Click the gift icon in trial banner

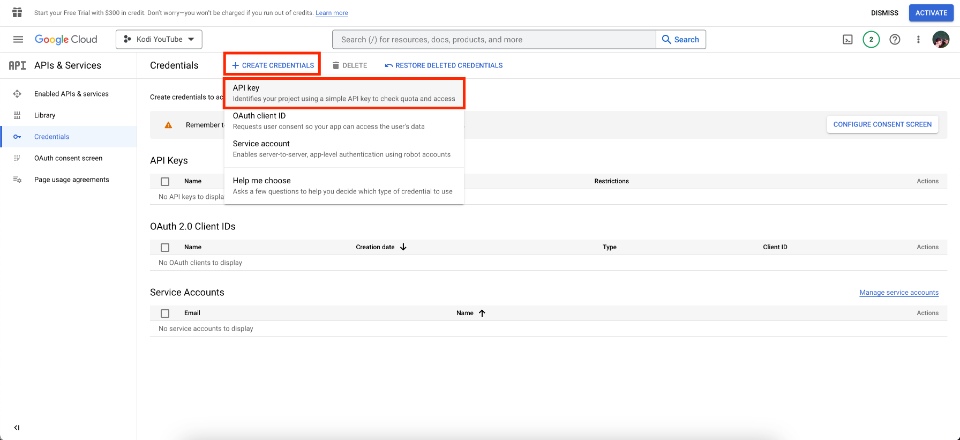point(17,12)
